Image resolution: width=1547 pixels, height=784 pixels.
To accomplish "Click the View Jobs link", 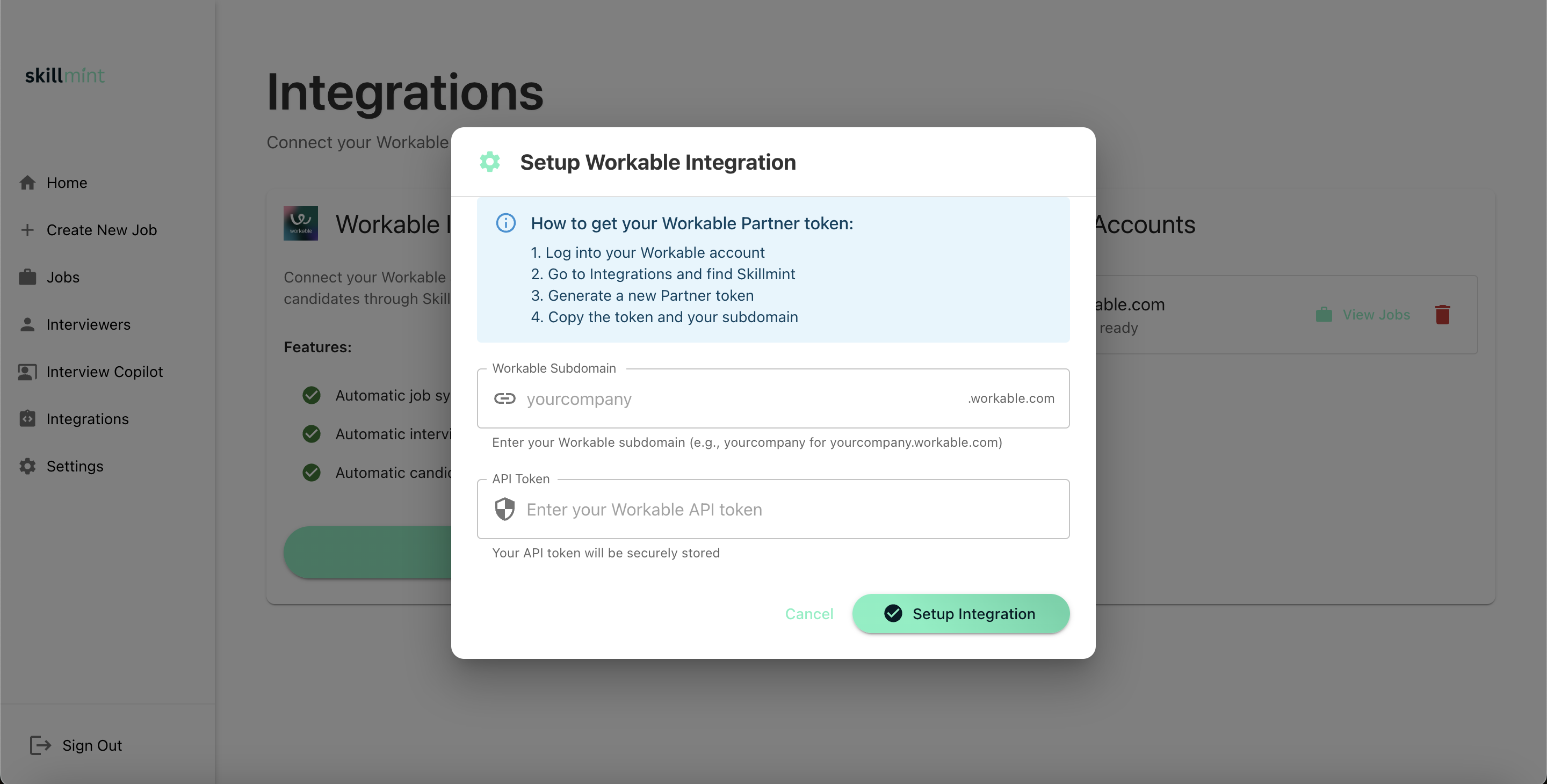I will pos(1376,315).
